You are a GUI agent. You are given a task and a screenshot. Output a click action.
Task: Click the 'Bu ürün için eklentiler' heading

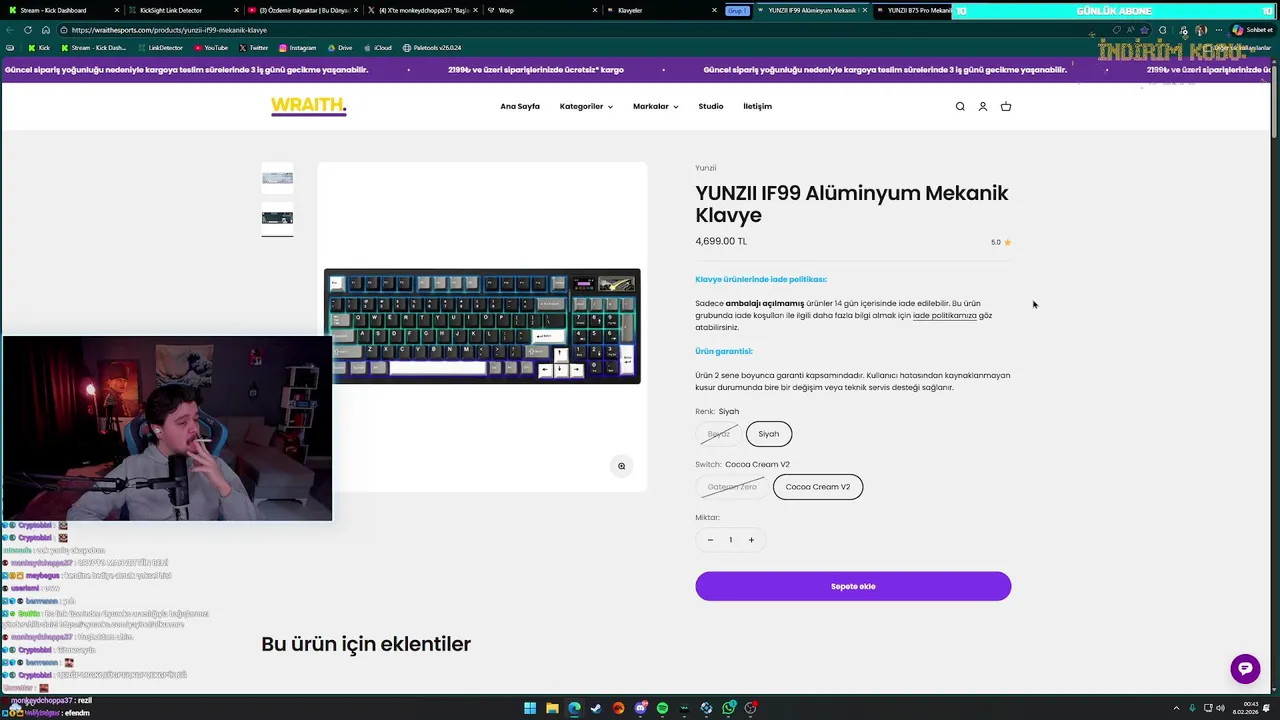pyautogui.click(x=366, y=644)
